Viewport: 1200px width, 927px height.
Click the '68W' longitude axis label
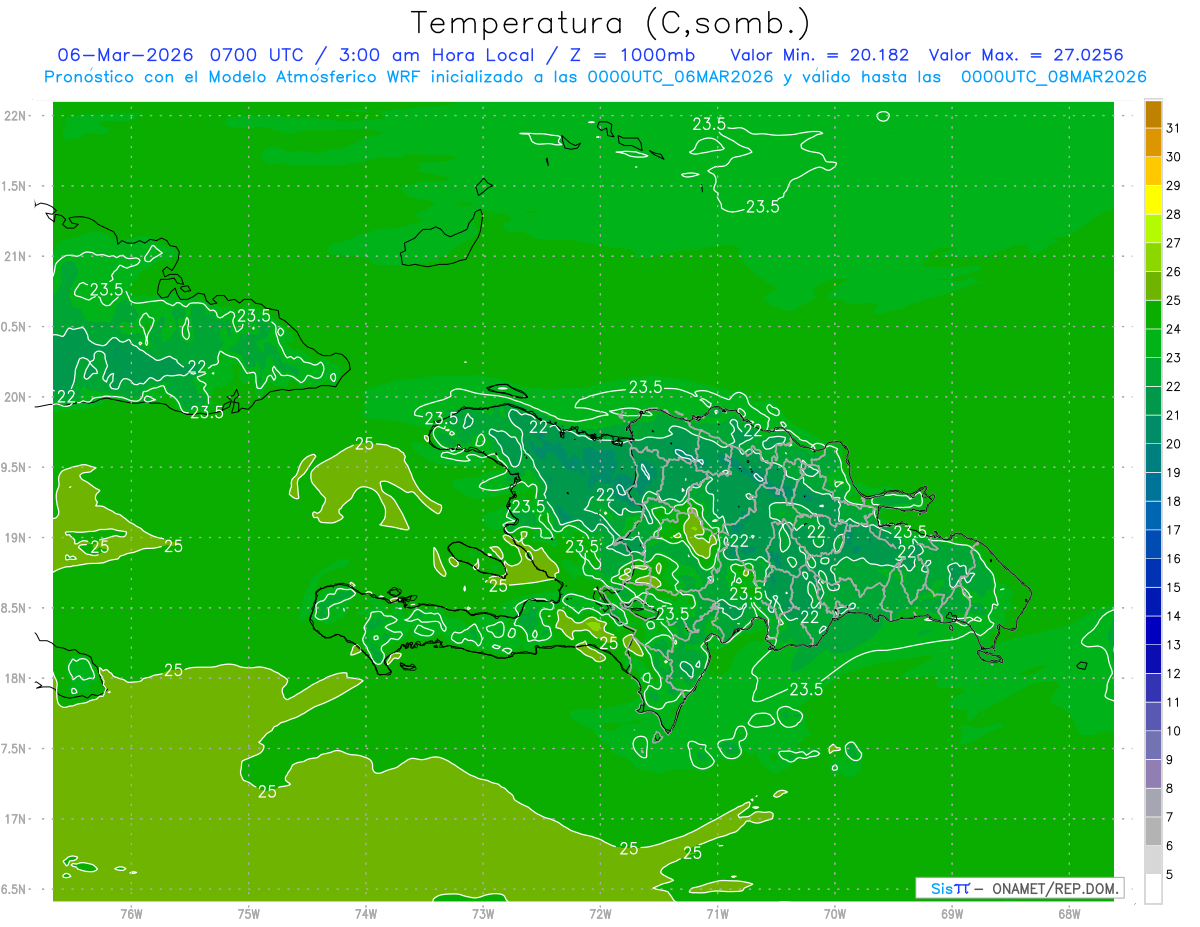click(1069, 914)
